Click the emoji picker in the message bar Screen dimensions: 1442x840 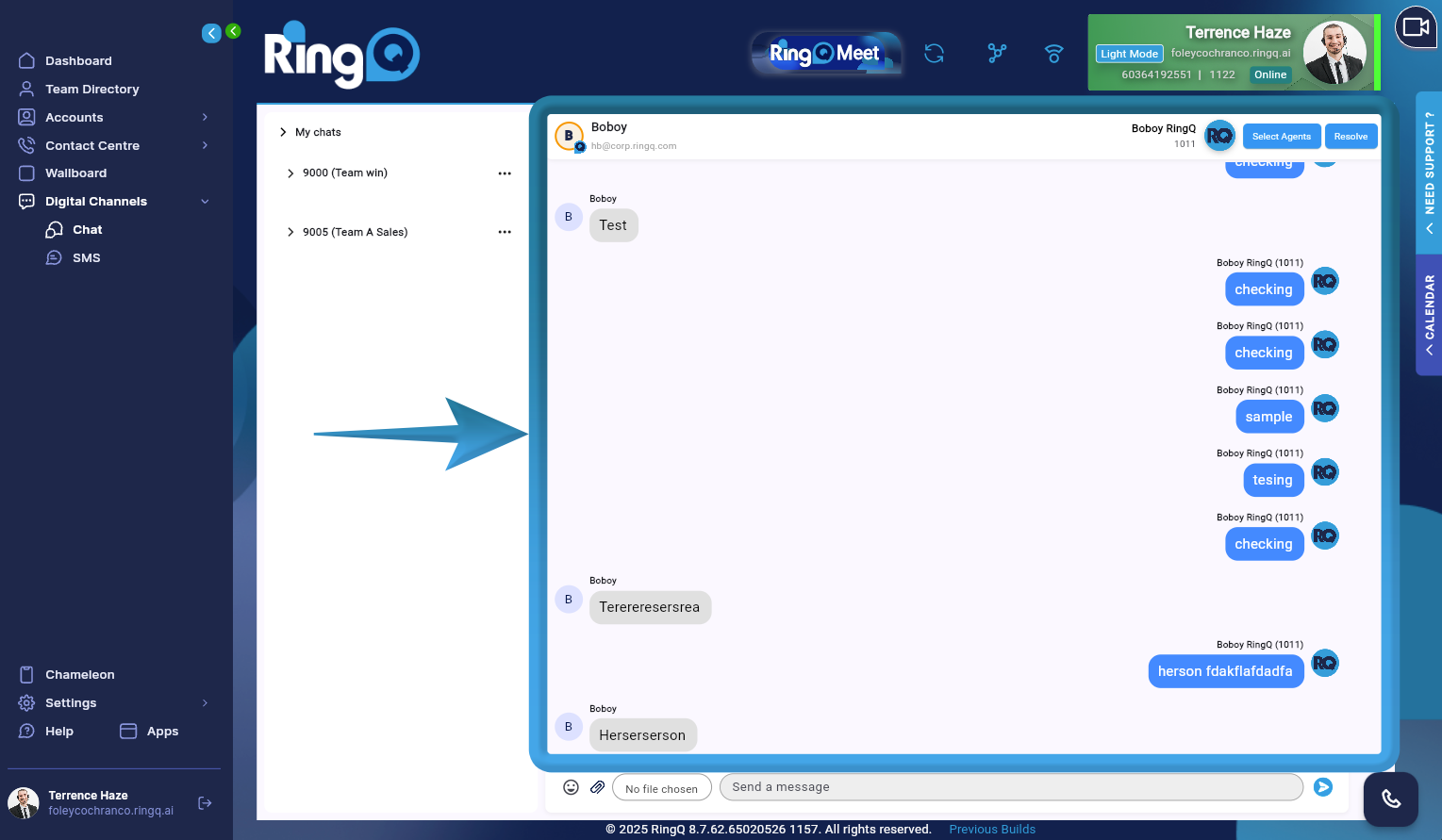(x=571, y=786)
